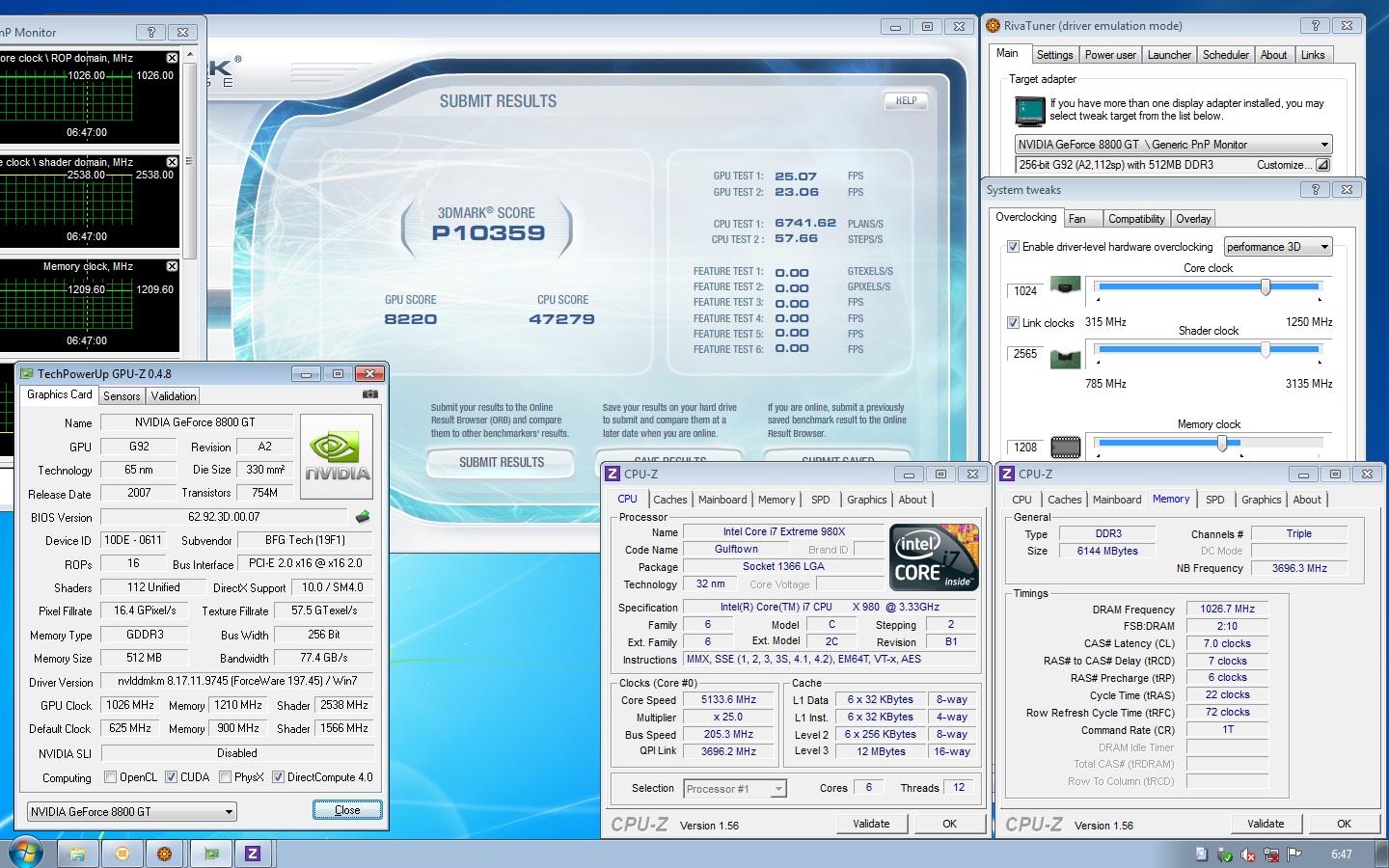This screenshot has width=1389, height=868.
Task: Click OK in the right CPU-Z Memory window
Action: [1344, 824]
